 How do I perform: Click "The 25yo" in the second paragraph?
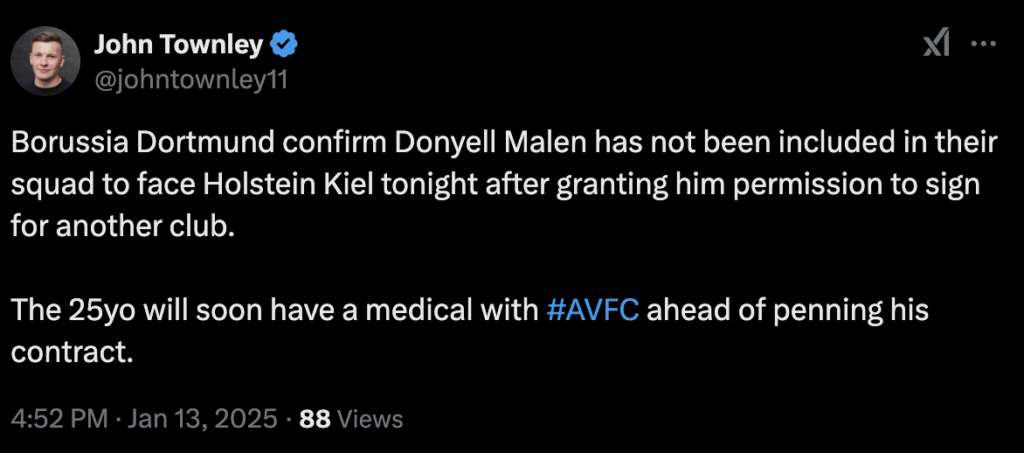click(x=60, y=310)
